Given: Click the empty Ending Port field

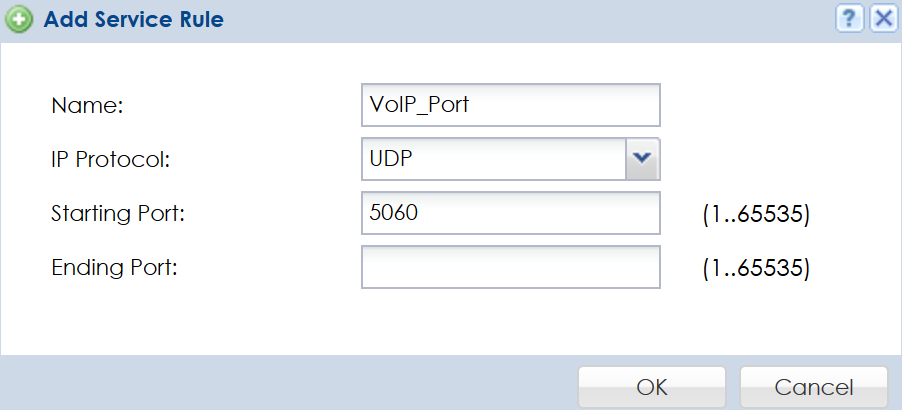Looking at the screenshot, I should tap(510, 267).
